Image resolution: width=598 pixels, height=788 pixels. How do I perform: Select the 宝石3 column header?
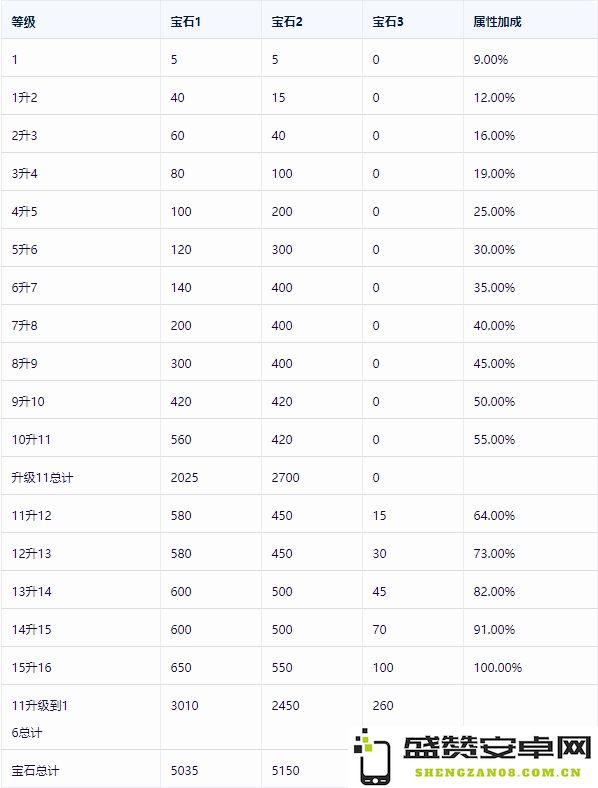(x=388, y=22)
